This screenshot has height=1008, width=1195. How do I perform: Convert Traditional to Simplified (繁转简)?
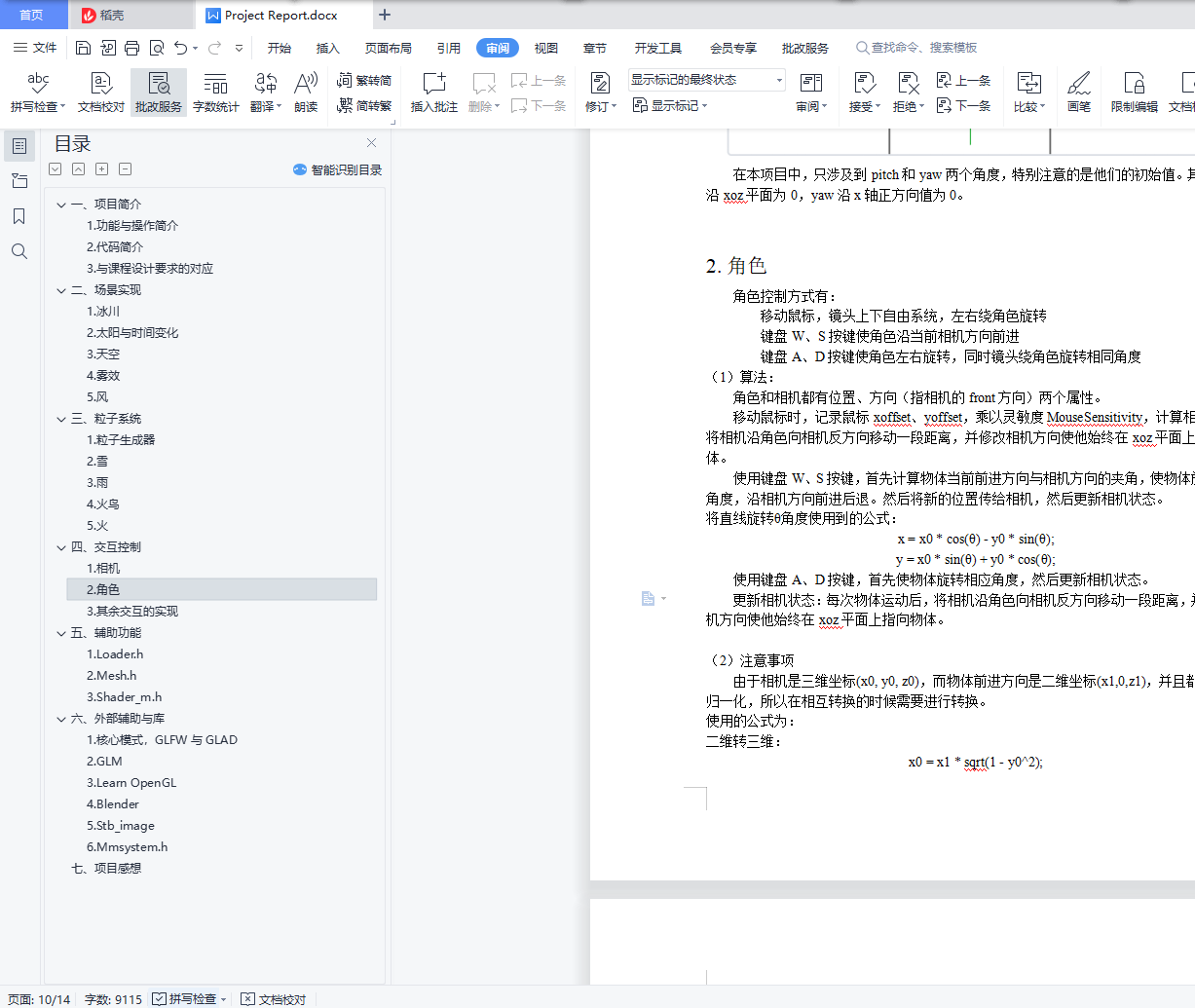pyautogui.click(x=364, y=81)
